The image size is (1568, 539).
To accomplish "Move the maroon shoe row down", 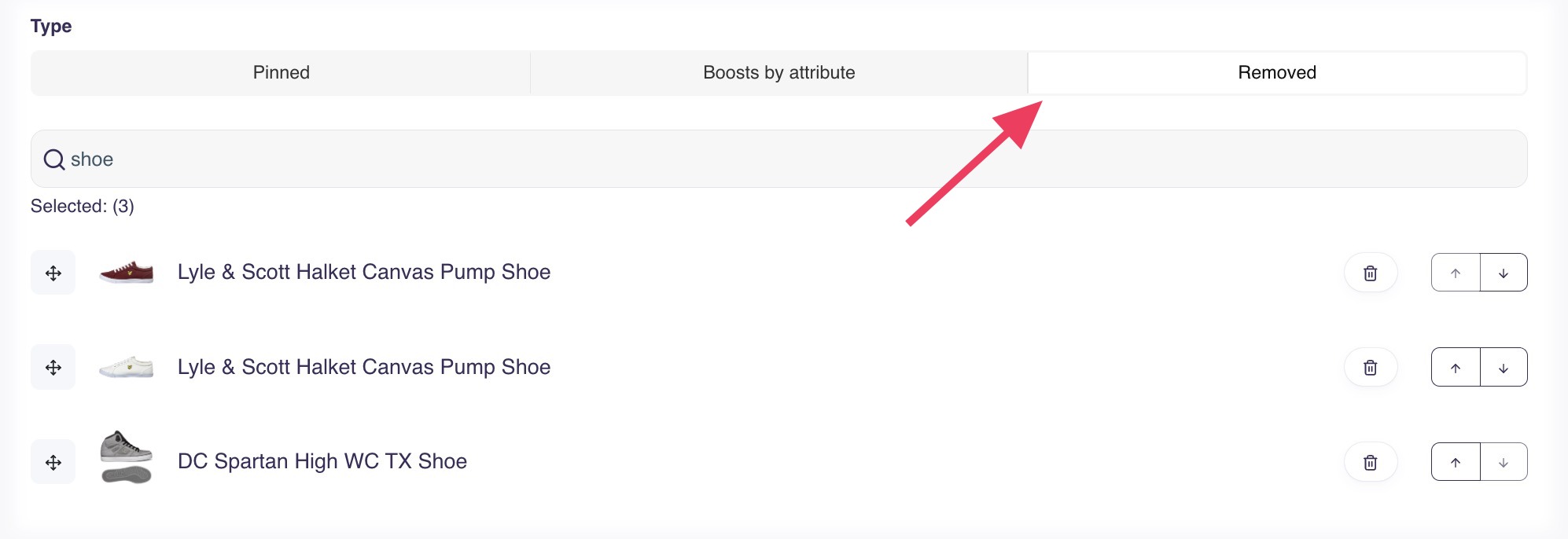I will 1504,273.
